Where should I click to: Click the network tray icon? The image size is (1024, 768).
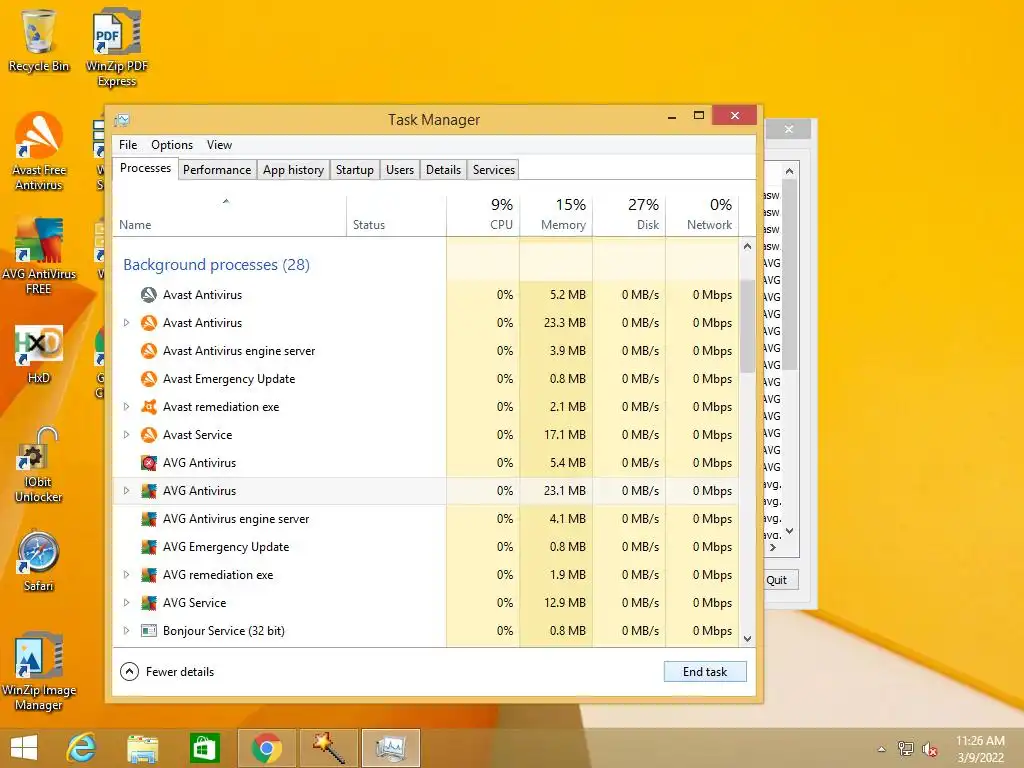click(906, 749)
